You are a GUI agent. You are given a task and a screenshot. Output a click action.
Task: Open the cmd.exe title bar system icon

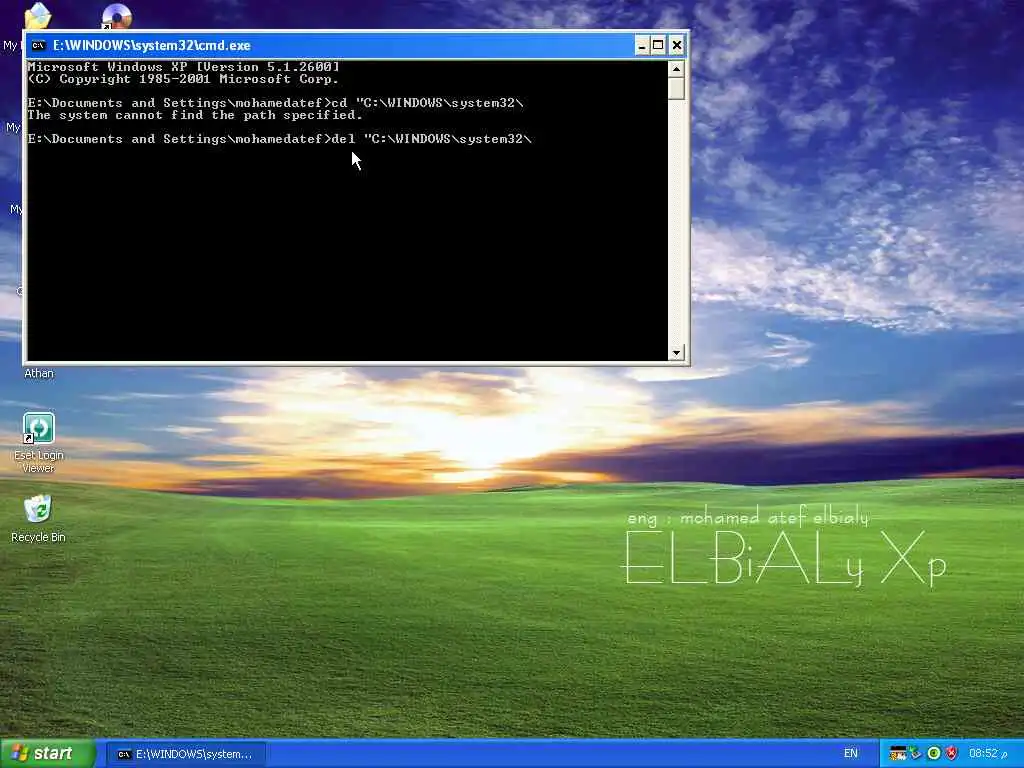39,45
